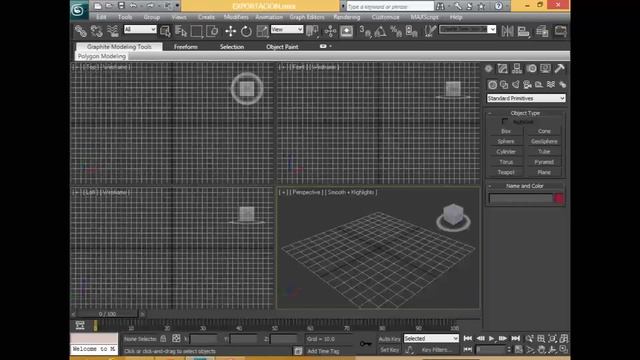Viewport: 640px width, 360px height.
Task: Open the named selection sets dropdown
Action: 467,29
